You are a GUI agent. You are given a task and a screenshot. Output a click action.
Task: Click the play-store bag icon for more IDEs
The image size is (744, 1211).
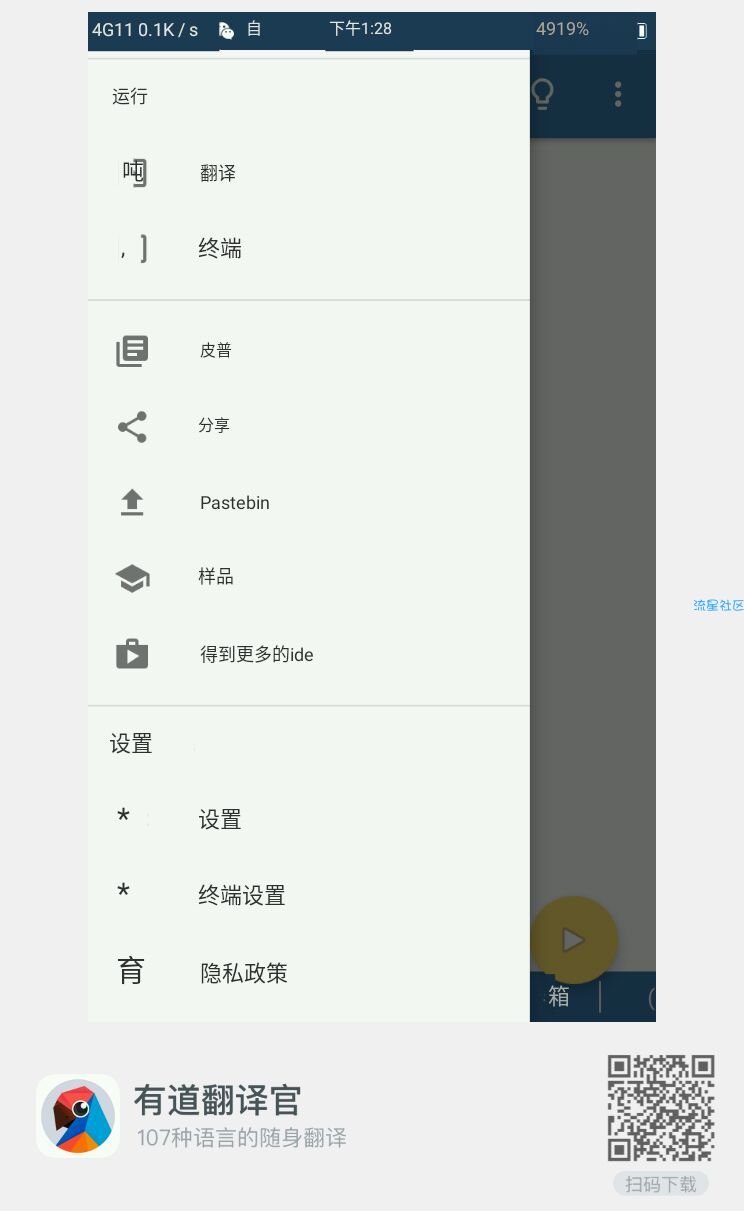point(132,654)
